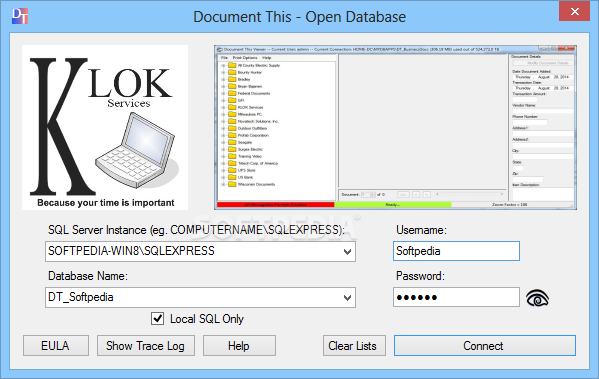The width and height of the screenshot is (599, 379).
Task: Click the DT_Softpedia database name text
Action: [81, 297]
